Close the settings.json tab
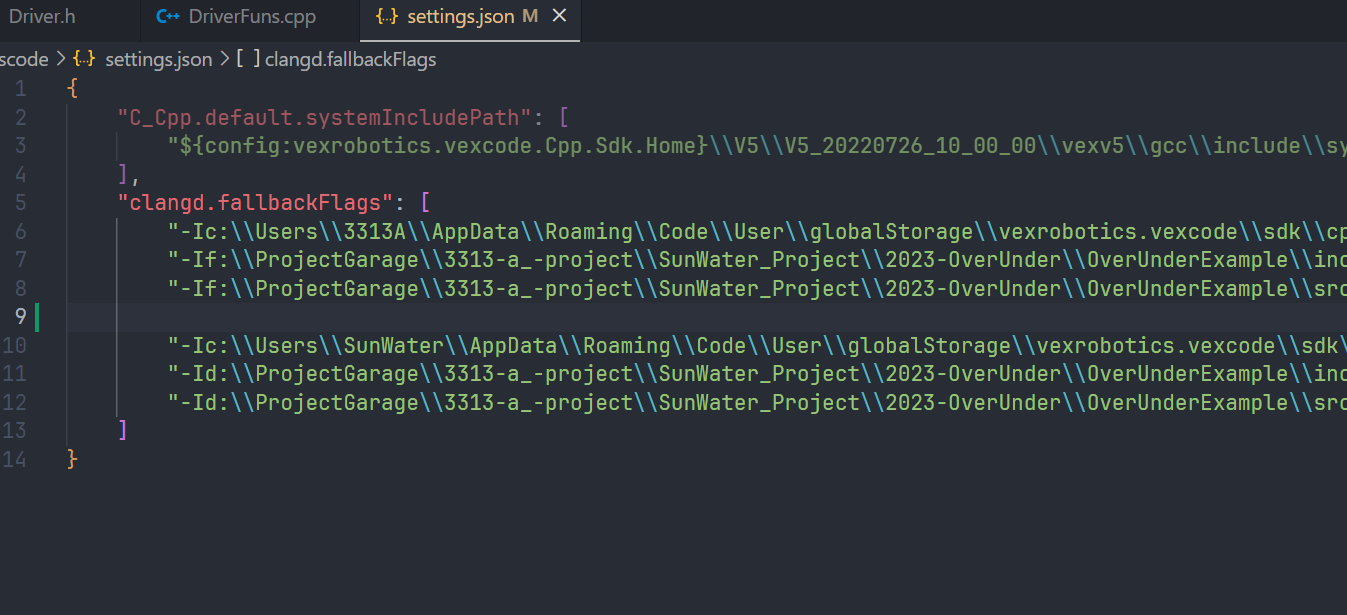The width and height of the screenshot is (1347, 615). click(559, 17)
